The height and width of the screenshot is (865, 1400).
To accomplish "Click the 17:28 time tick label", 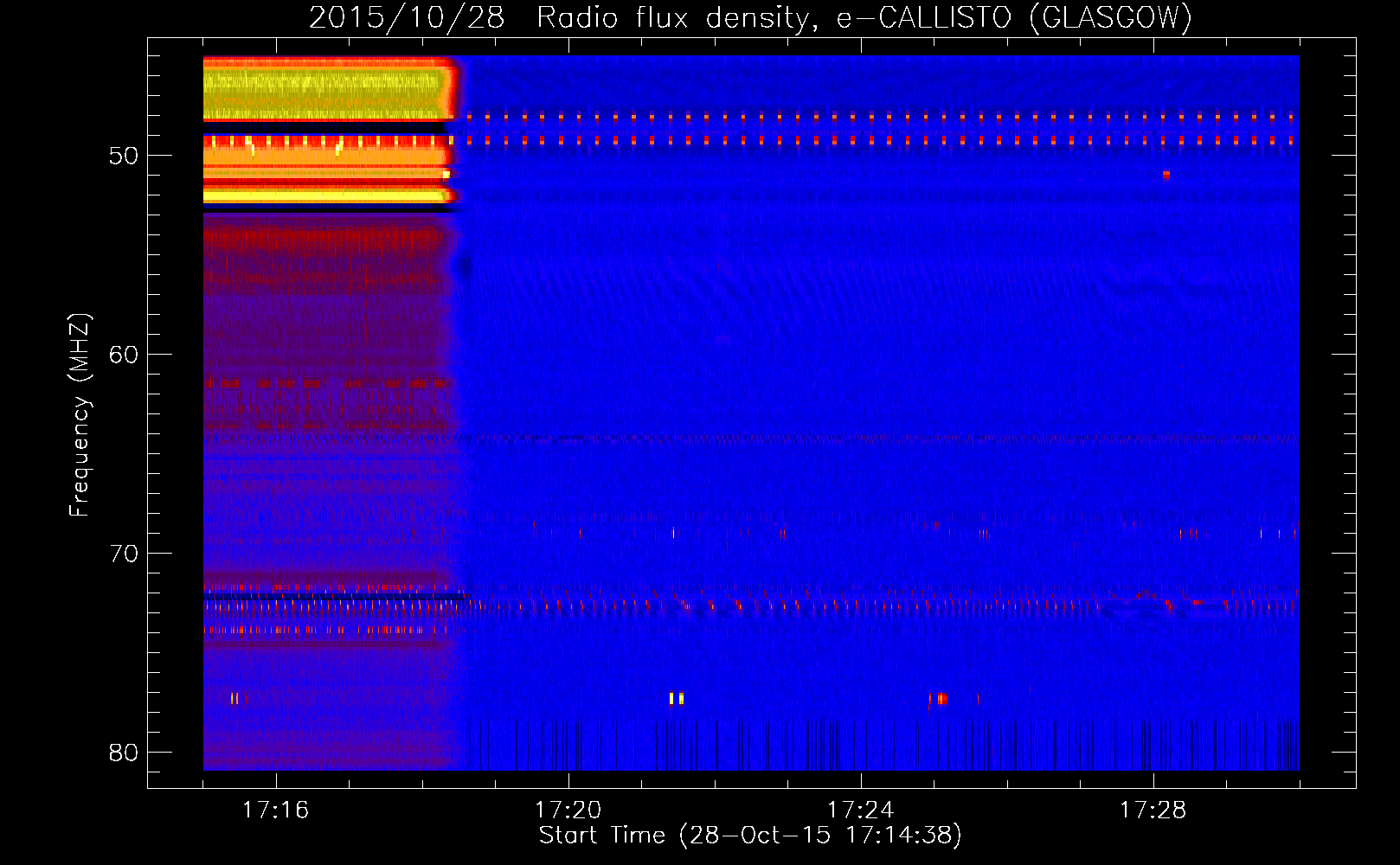I will pos(1153,811).
